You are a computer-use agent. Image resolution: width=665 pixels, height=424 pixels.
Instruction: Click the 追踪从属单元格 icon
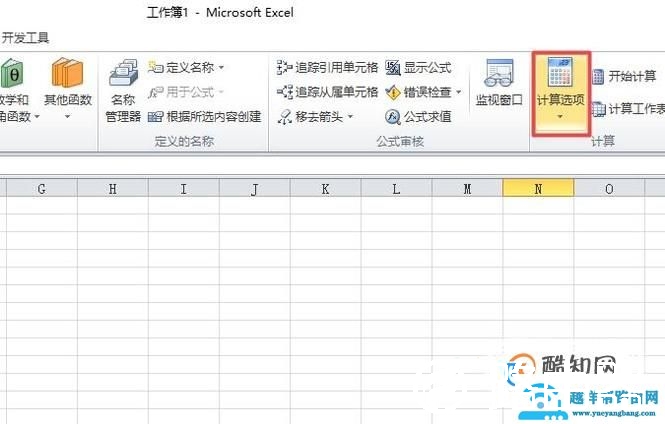click(285, 92)
